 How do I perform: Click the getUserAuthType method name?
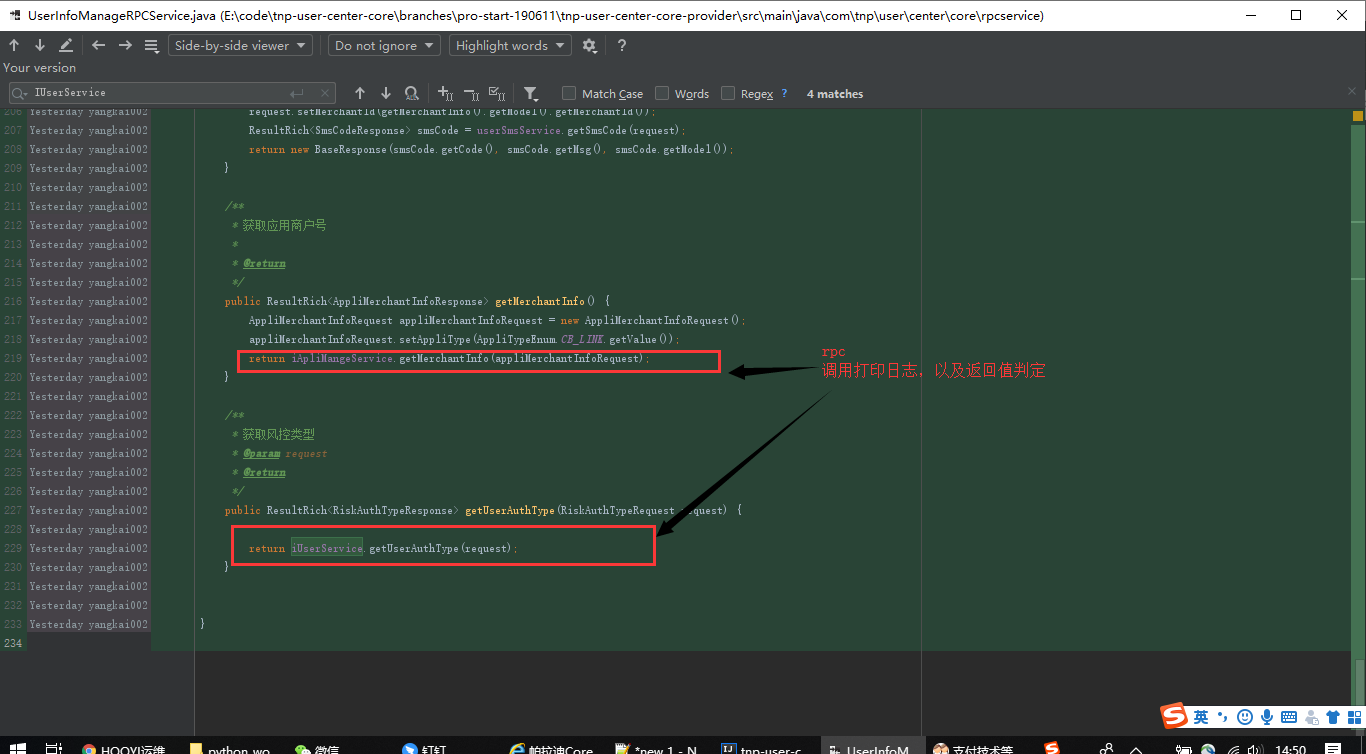[x=510, y=510]
